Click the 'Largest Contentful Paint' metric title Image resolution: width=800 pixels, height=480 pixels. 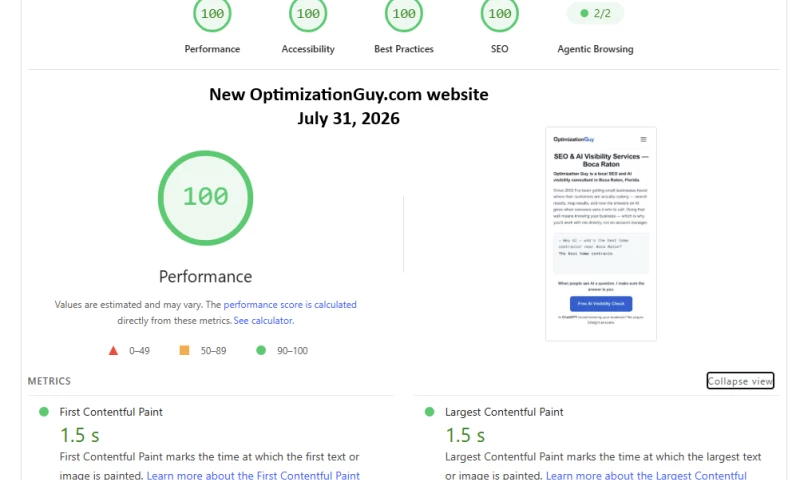(x=504, y=412)
